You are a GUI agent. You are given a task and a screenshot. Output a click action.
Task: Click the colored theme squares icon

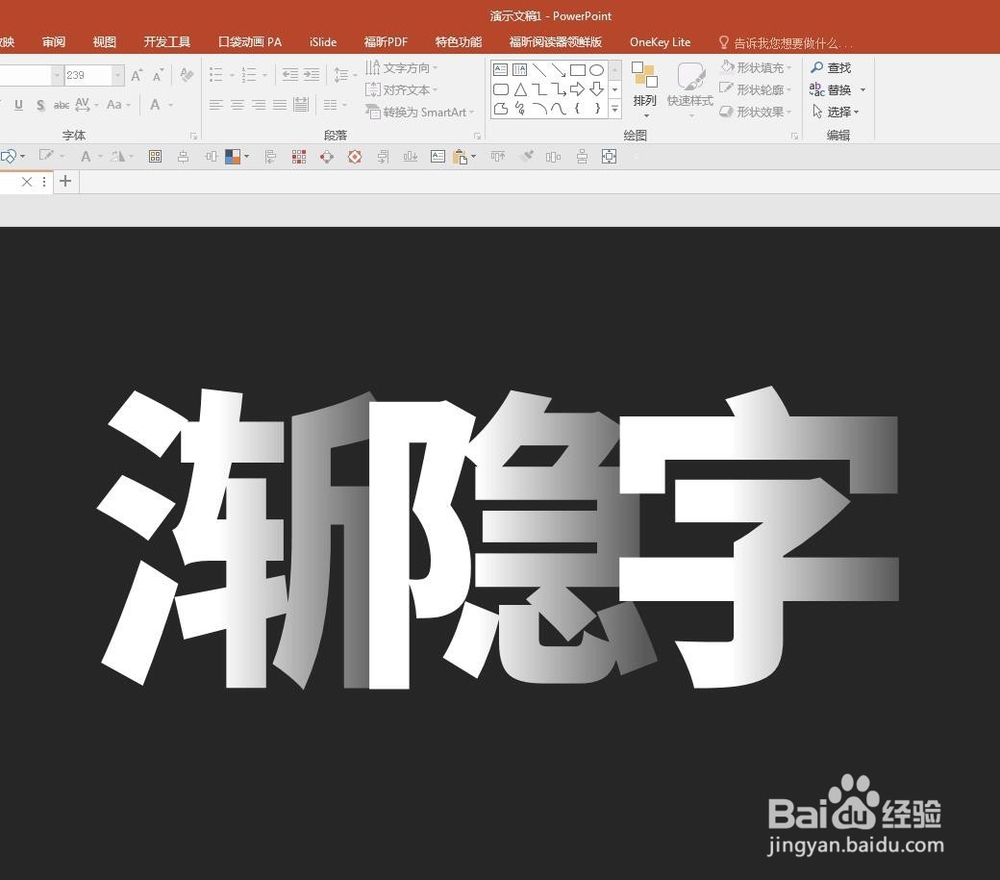[x=233, y=156]
